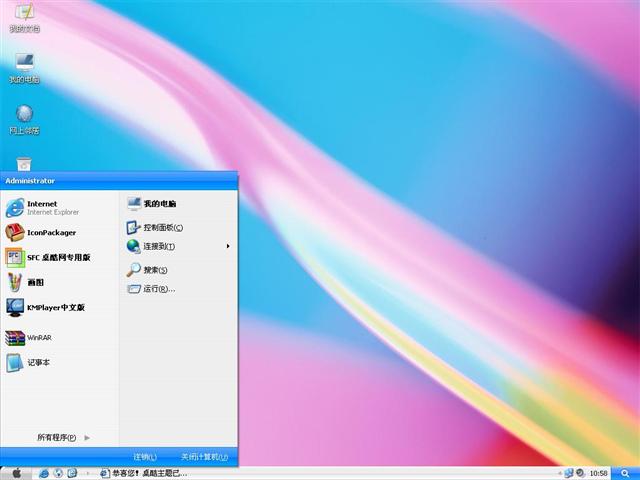Click the network tray icon
Image resolution: width=640 pixels, height=480 pixels.
tap(569, 473)
